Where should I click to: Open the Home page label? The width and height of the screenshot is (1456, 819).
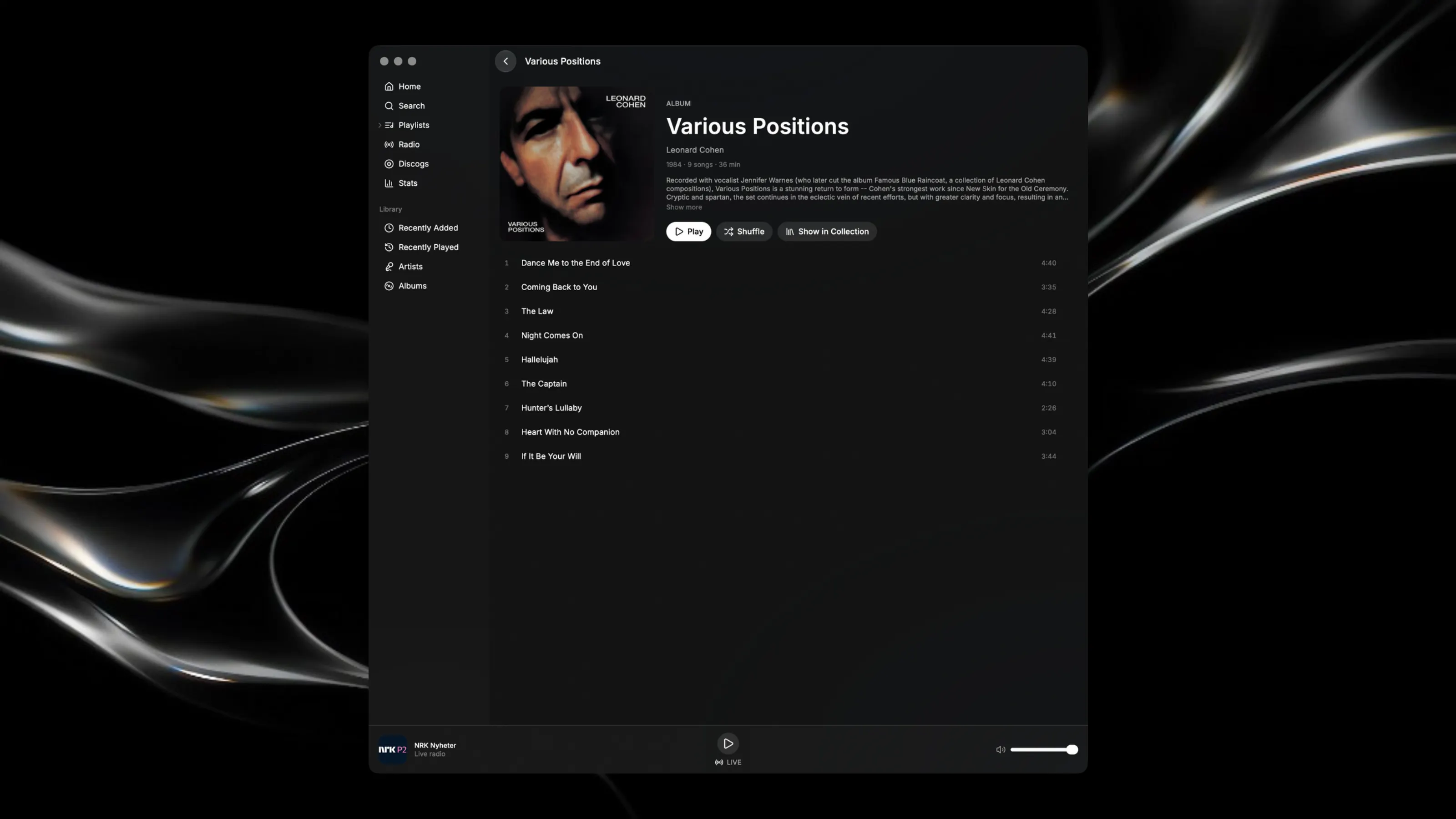(409, 86)
